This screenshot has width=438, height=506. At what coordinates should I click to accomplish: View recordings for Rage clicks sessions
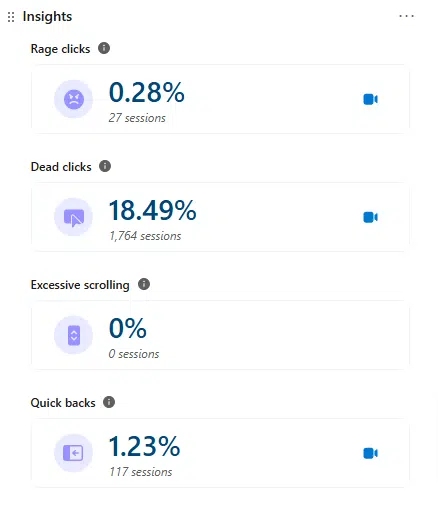click(x=370, y=99)
